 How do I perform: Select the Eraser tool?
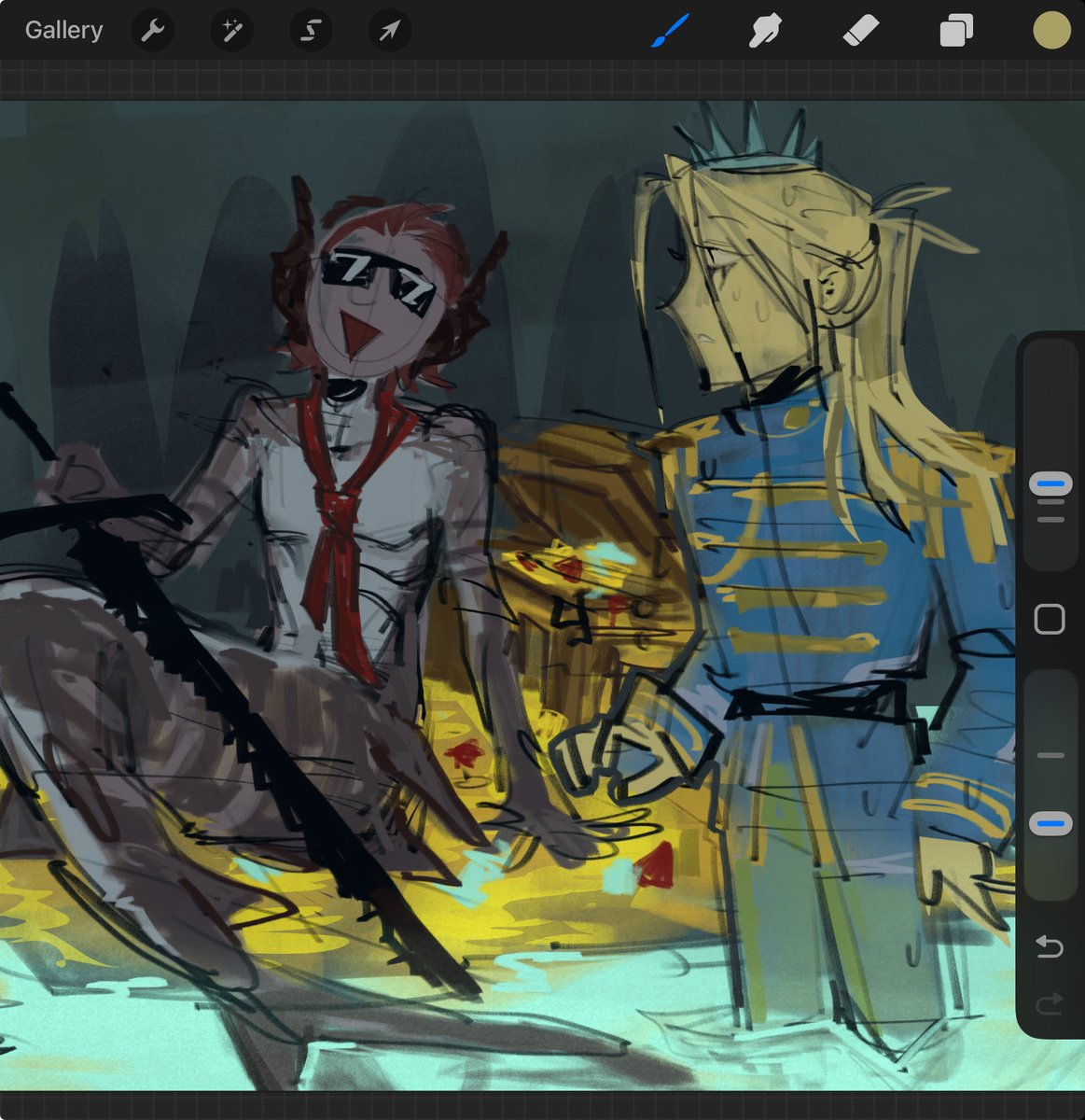pyautogui.click(x=860, y=31)
